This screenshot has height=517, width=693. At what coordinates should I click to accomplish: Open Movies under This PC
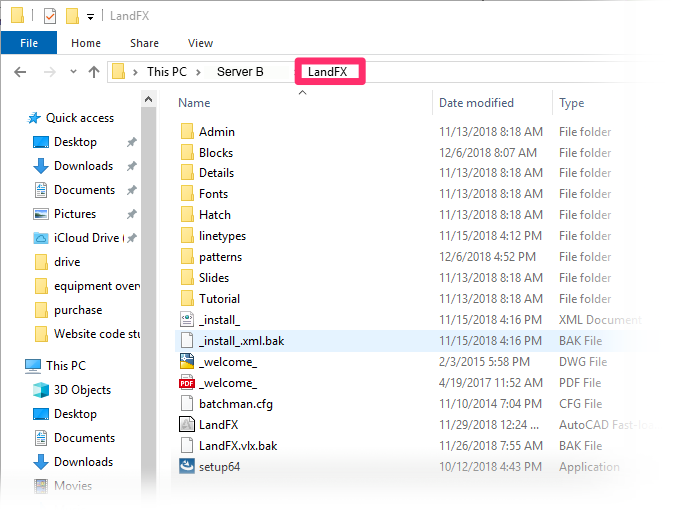point(73,485)
